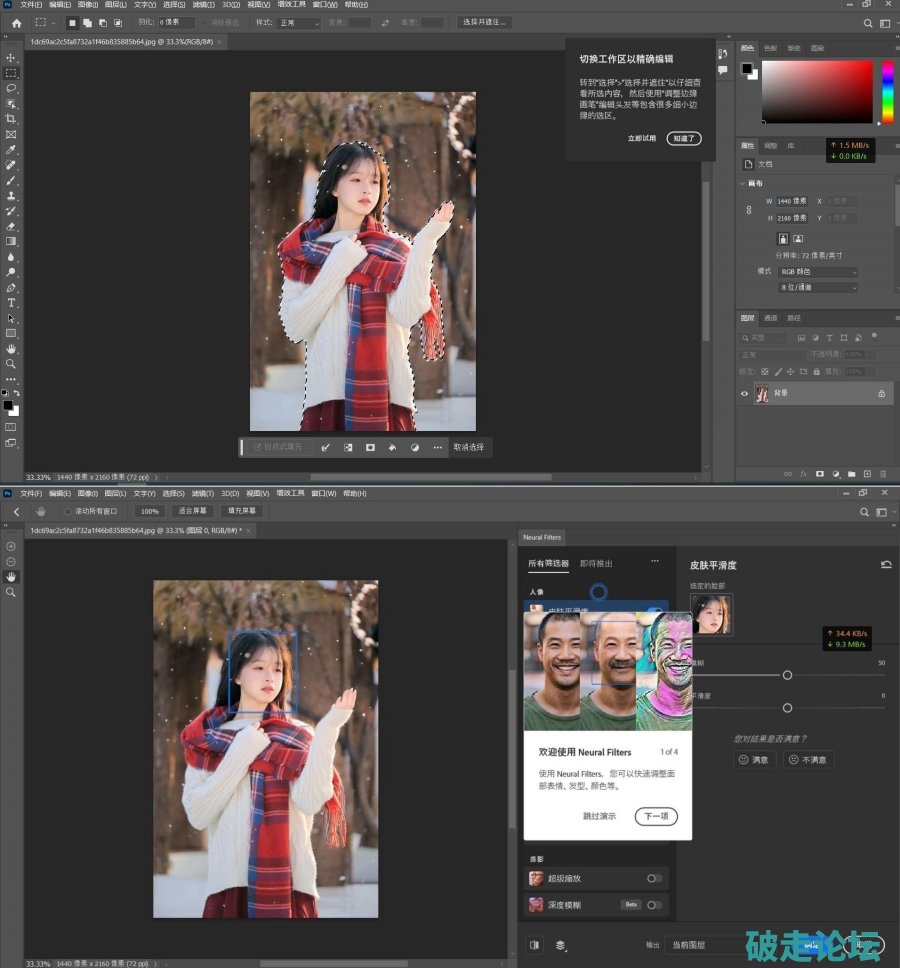This screenshot has height=968, width=900.
Task: Select the Lasso tool in the toolbox
Action: click(x=12, y=88)
